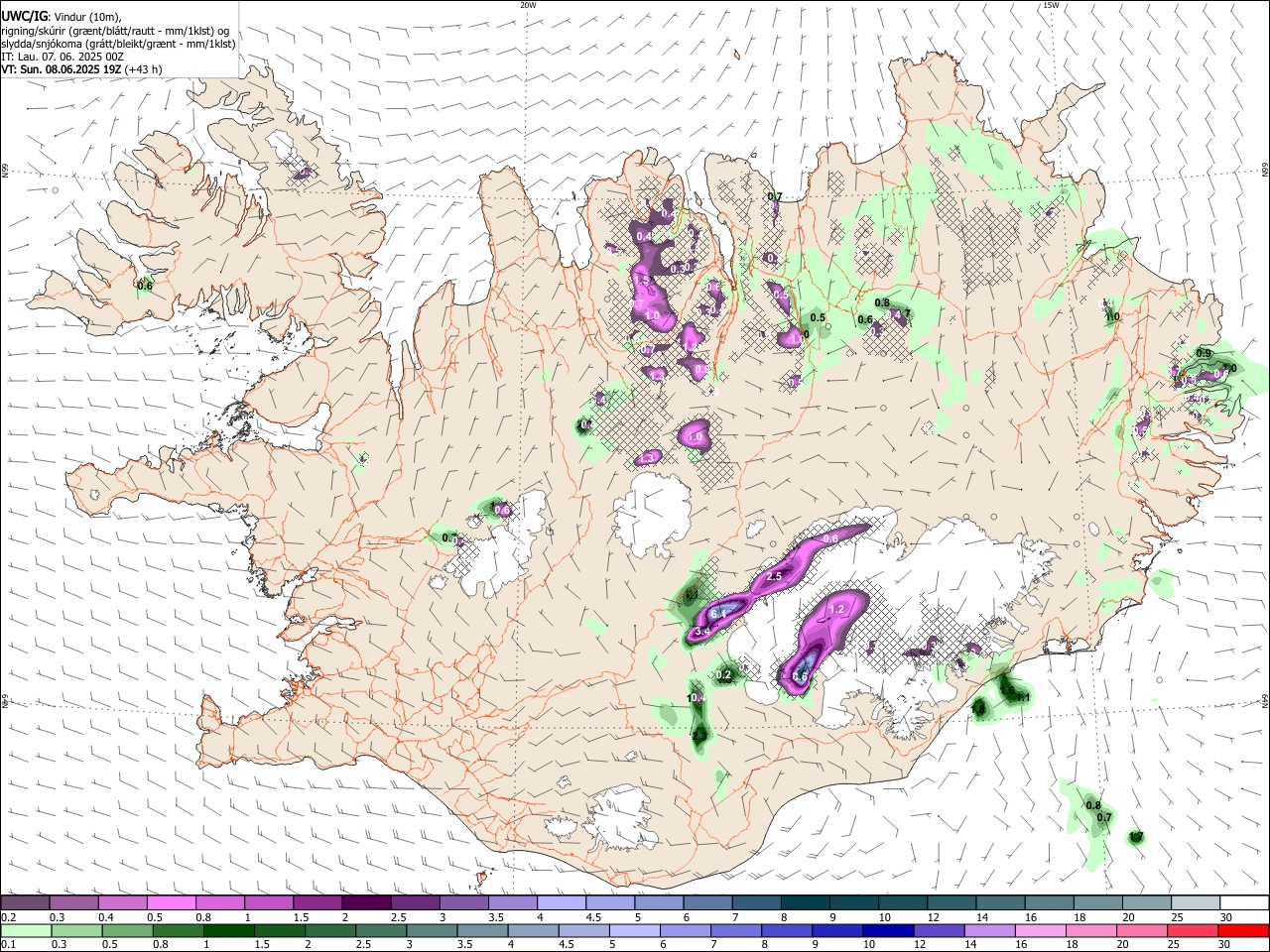Click the '1.8' rain value off the southeast coast
This screenshot has height=952, width=1270.
[x=979, y=708]
